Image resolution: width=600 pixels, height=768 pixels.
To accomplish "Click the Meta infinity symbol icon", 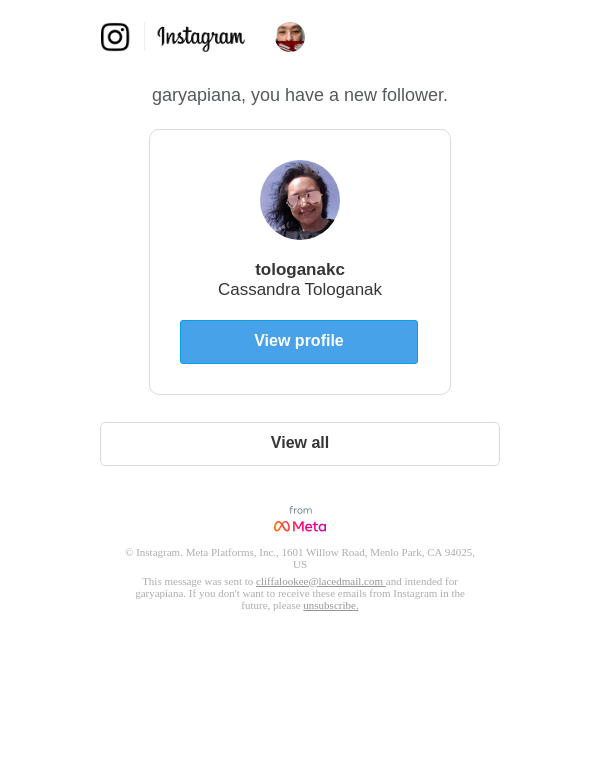I will (282, 527).
